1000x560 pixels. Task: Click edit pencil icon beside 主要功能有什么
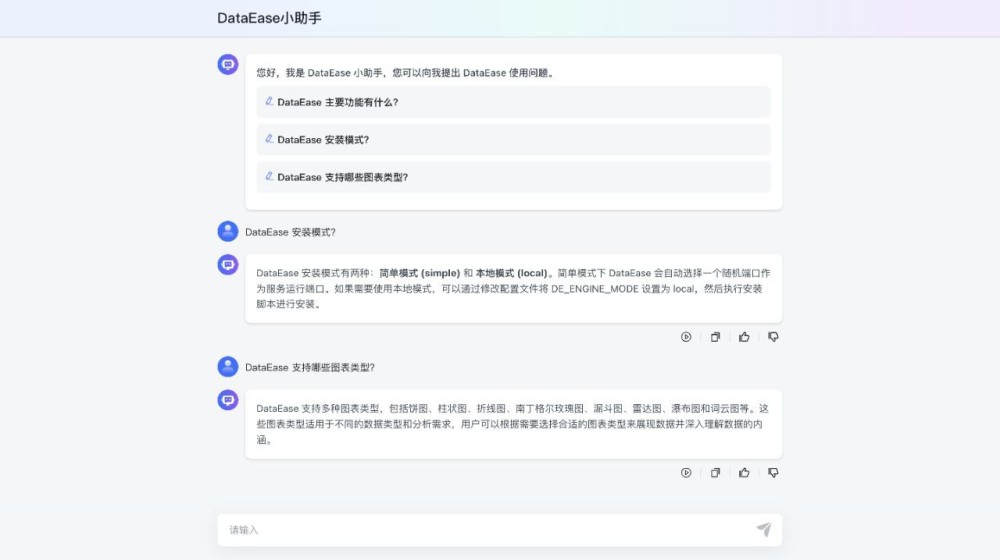(269, 101)
